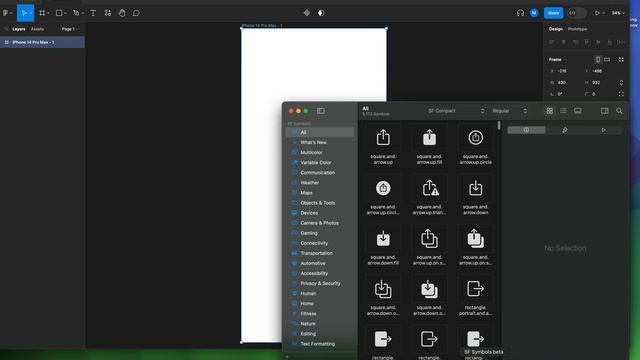Open the zoom level dropdown
640x360 pixels.
618,13
